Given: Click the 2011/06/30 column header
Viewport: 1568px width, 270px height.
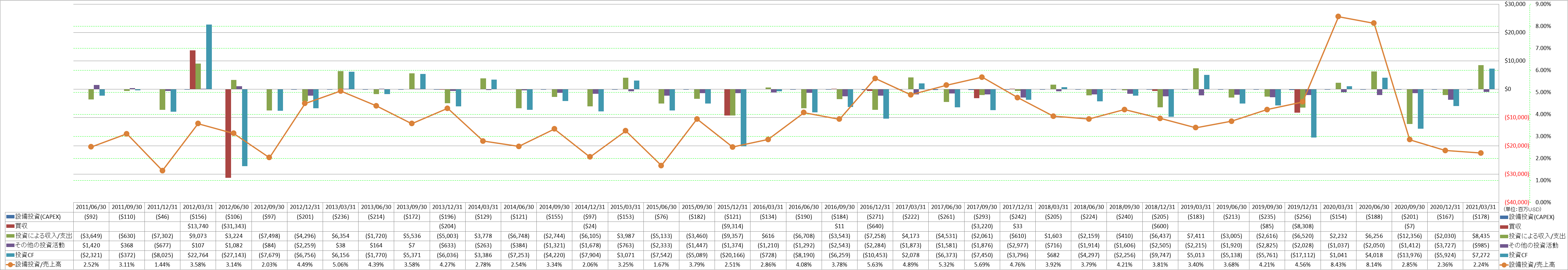Looking at the screenshot, I should click(x=91, y=207).
